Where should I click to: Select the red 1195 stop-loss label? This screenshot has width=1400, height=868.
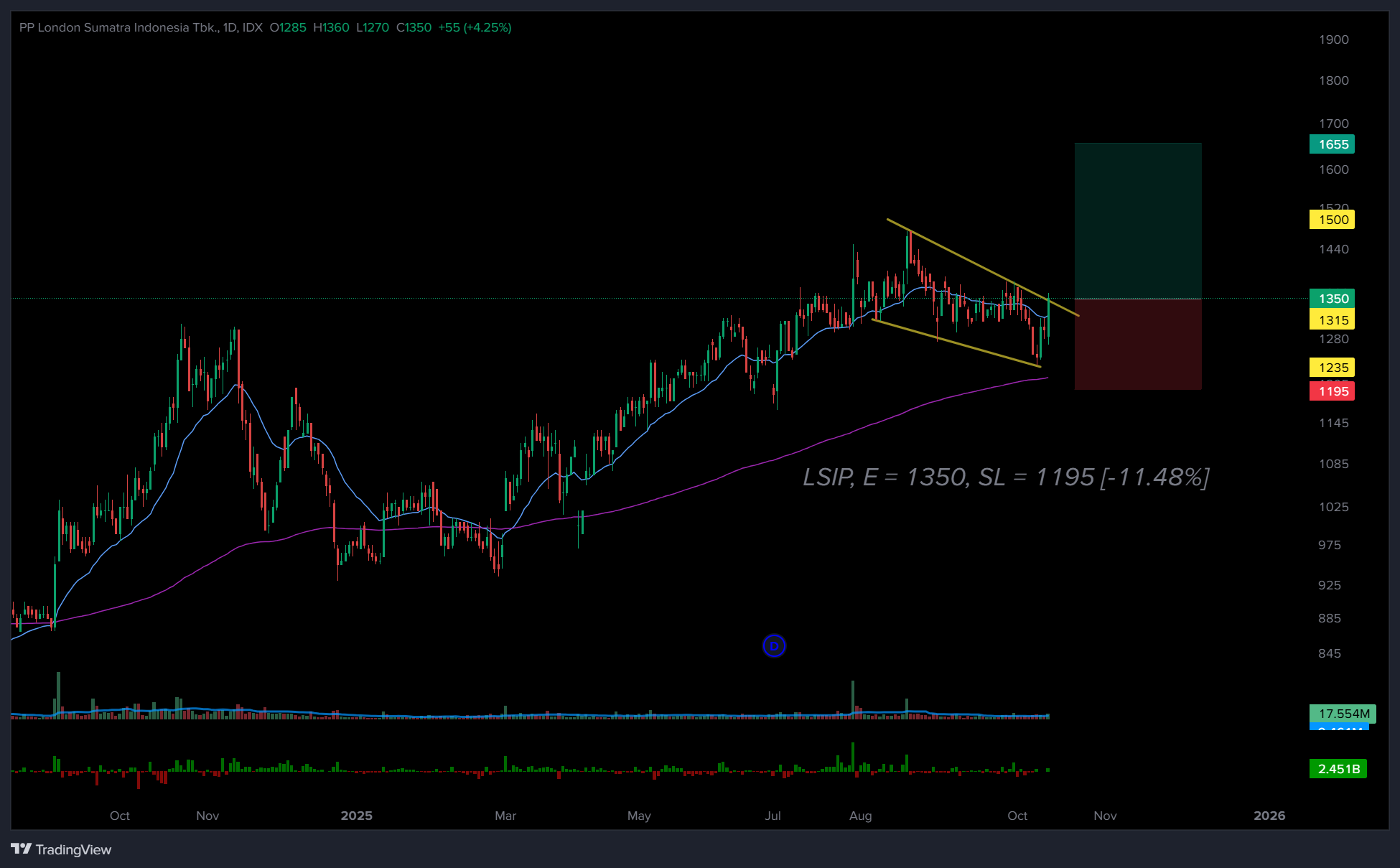[1332, 391]
